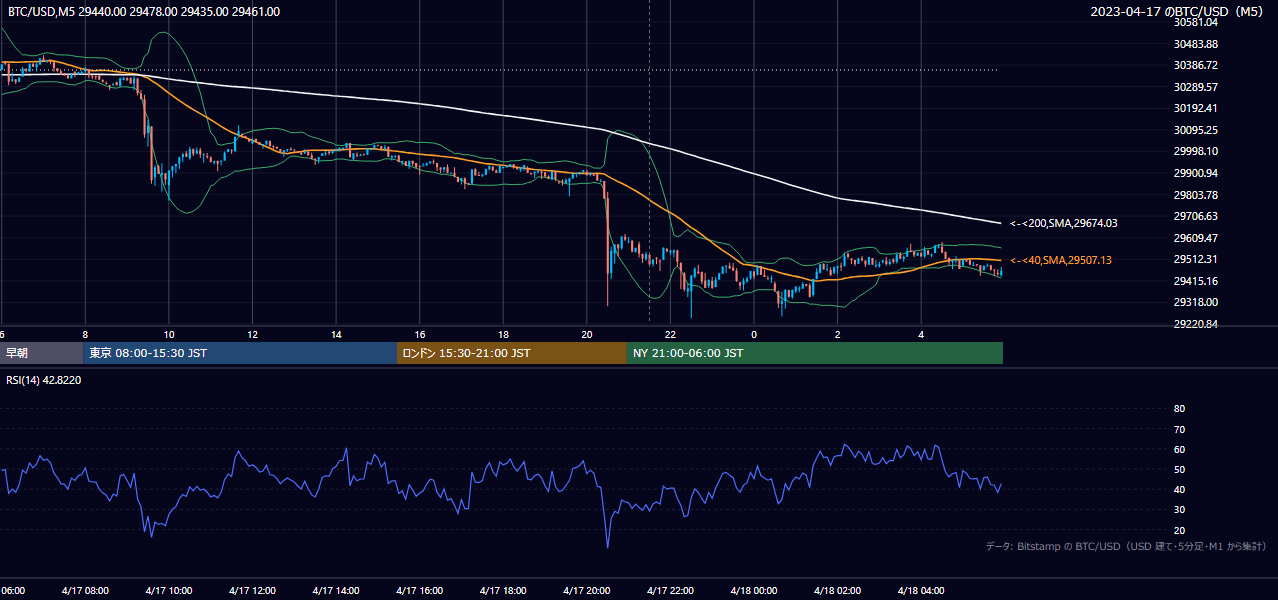1278x600 pixels.
Task: Click price axis value 30192.41
Action: coord(1195,108)
